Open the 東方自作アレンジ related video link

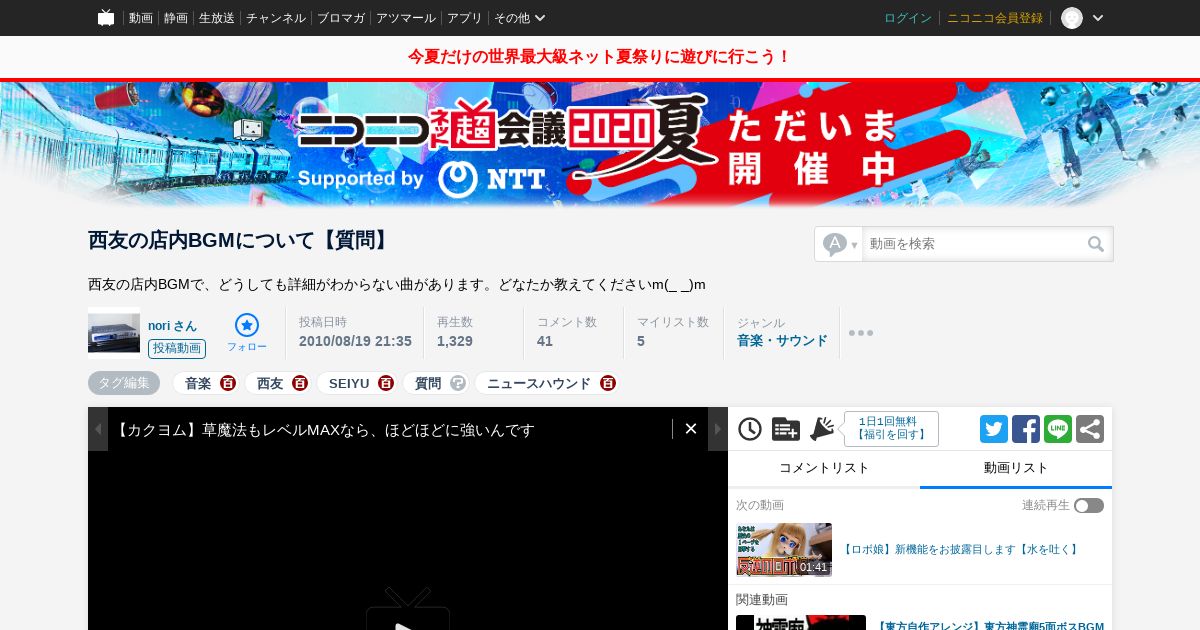989,626
